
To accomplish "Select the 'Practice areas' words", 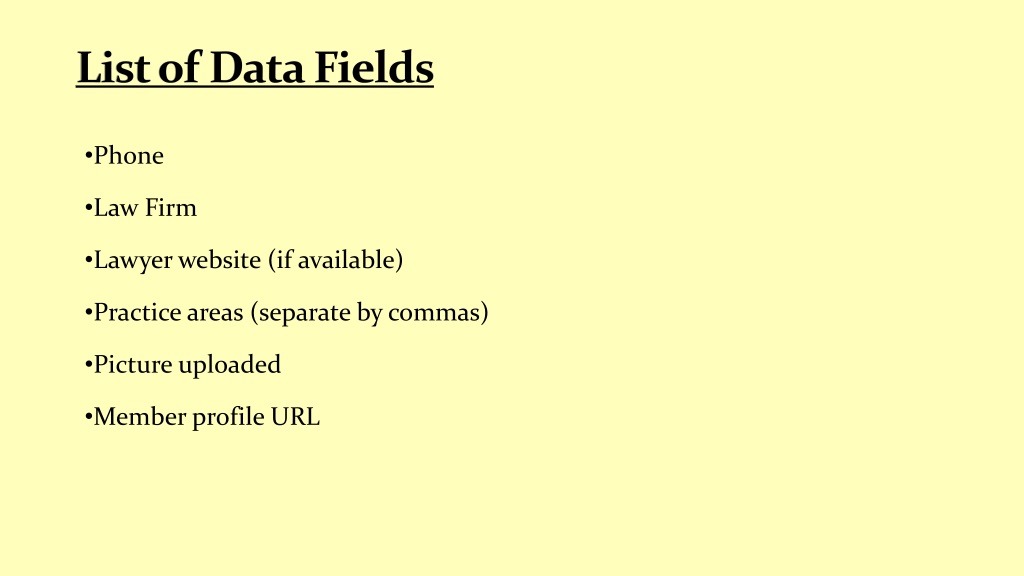I will [x=168, y=312].
